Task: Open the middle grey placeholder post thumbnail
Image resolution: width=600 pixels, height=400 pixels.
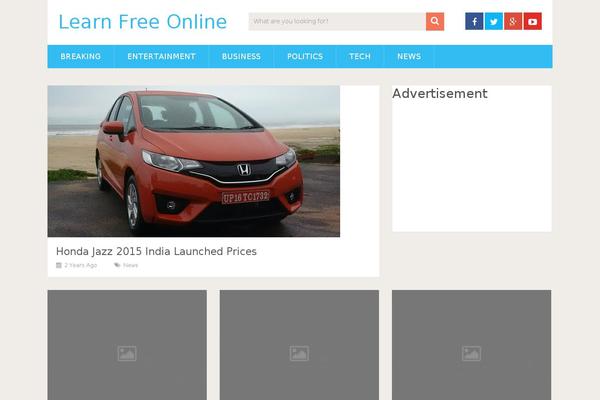Action: pos(299,345)
